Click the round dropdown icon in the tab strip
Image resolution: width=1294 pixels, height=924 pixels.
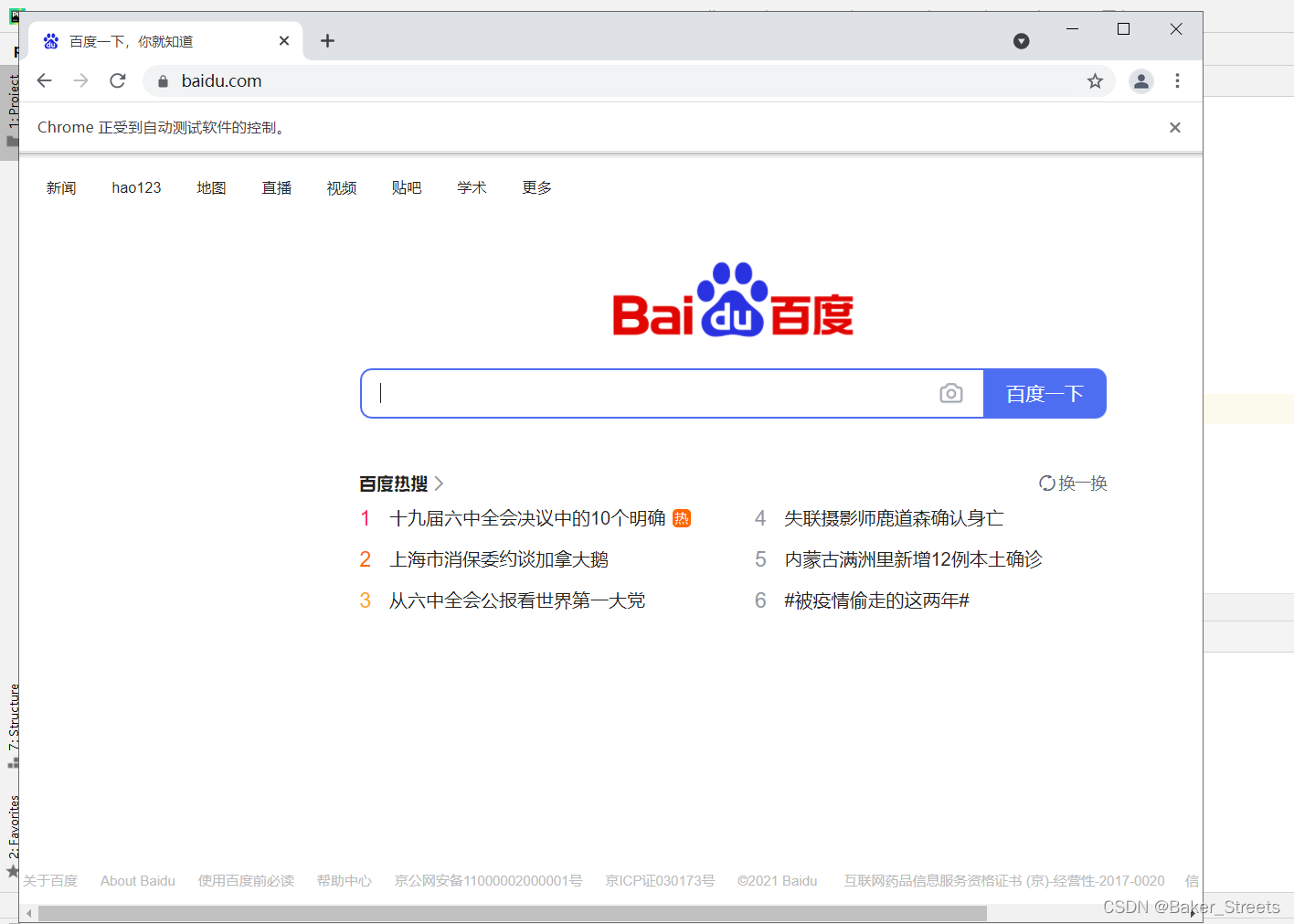(1022, 41)
